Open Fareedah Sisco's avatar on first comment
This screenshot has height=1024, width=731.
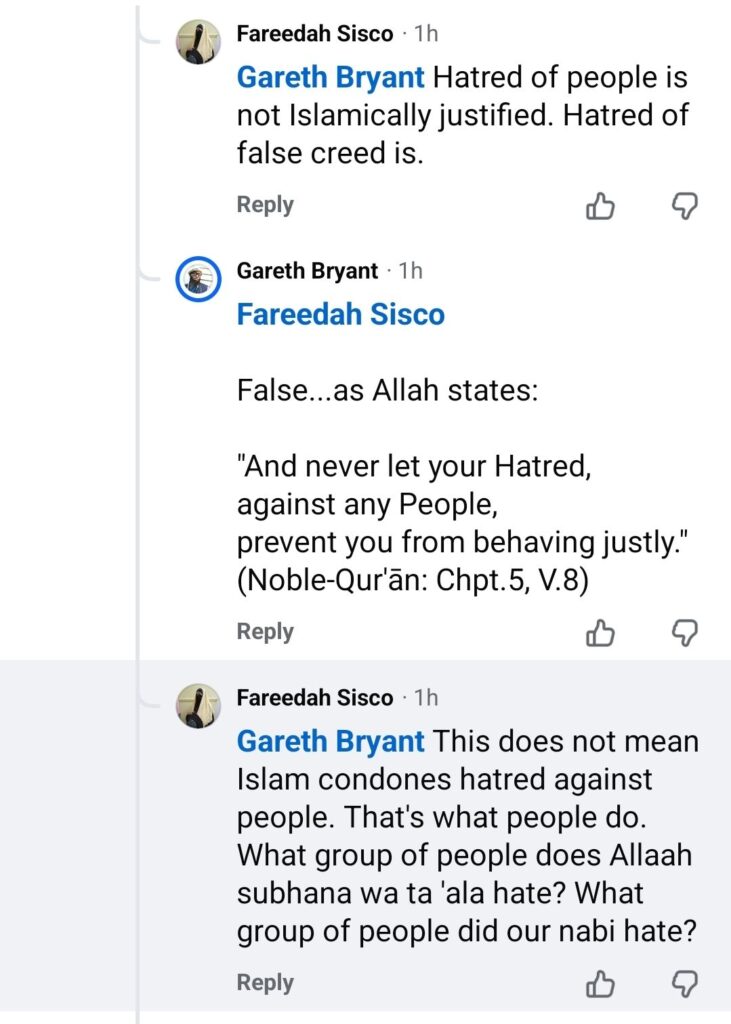(197, 41)
